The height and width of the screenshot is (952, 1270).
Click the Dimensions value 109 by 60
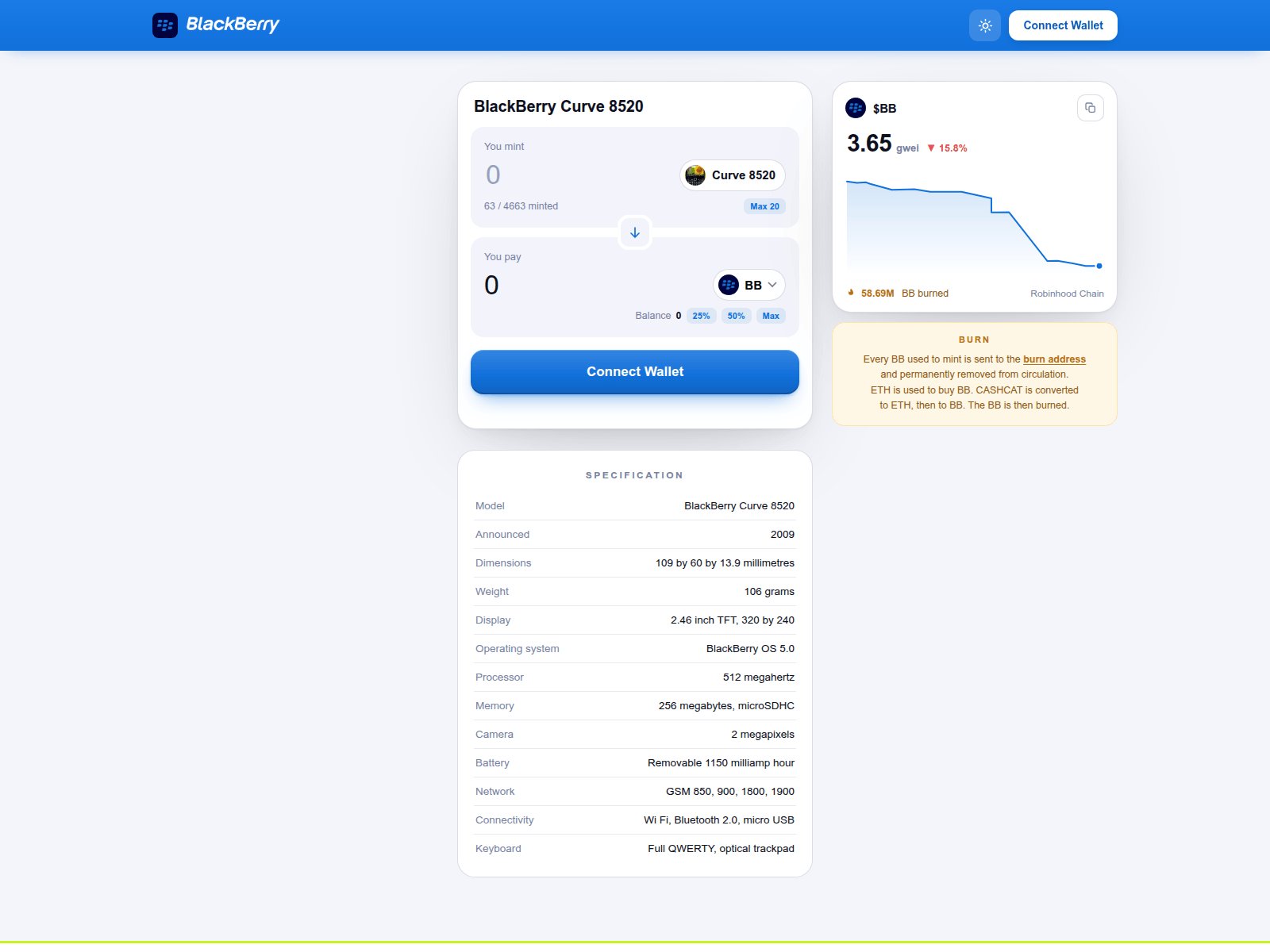point(725,563)
